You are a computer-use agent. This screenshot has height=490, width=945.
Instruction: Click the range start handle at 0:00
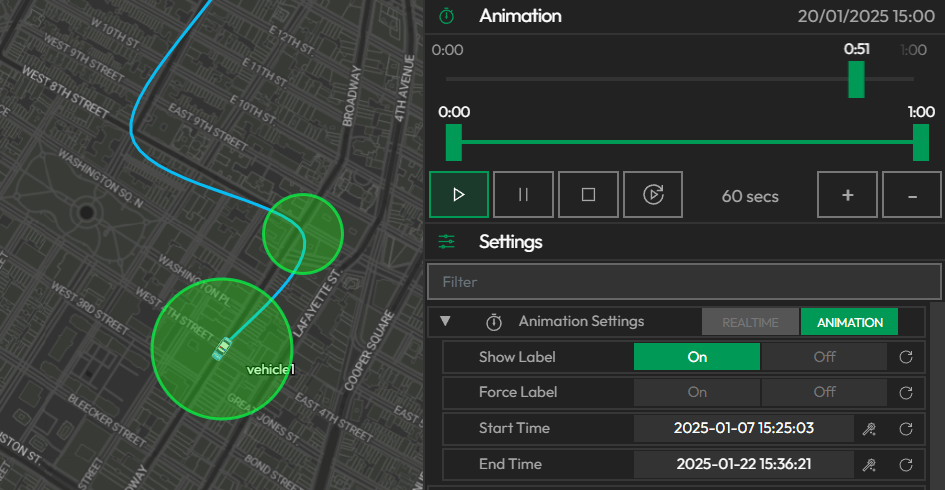coord(454,142)
